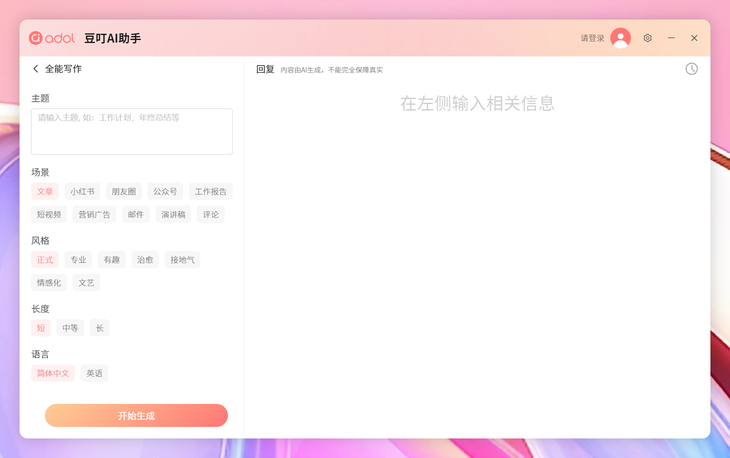
Task: Click into the 主题 topic input box
Action: coord(132,131)
